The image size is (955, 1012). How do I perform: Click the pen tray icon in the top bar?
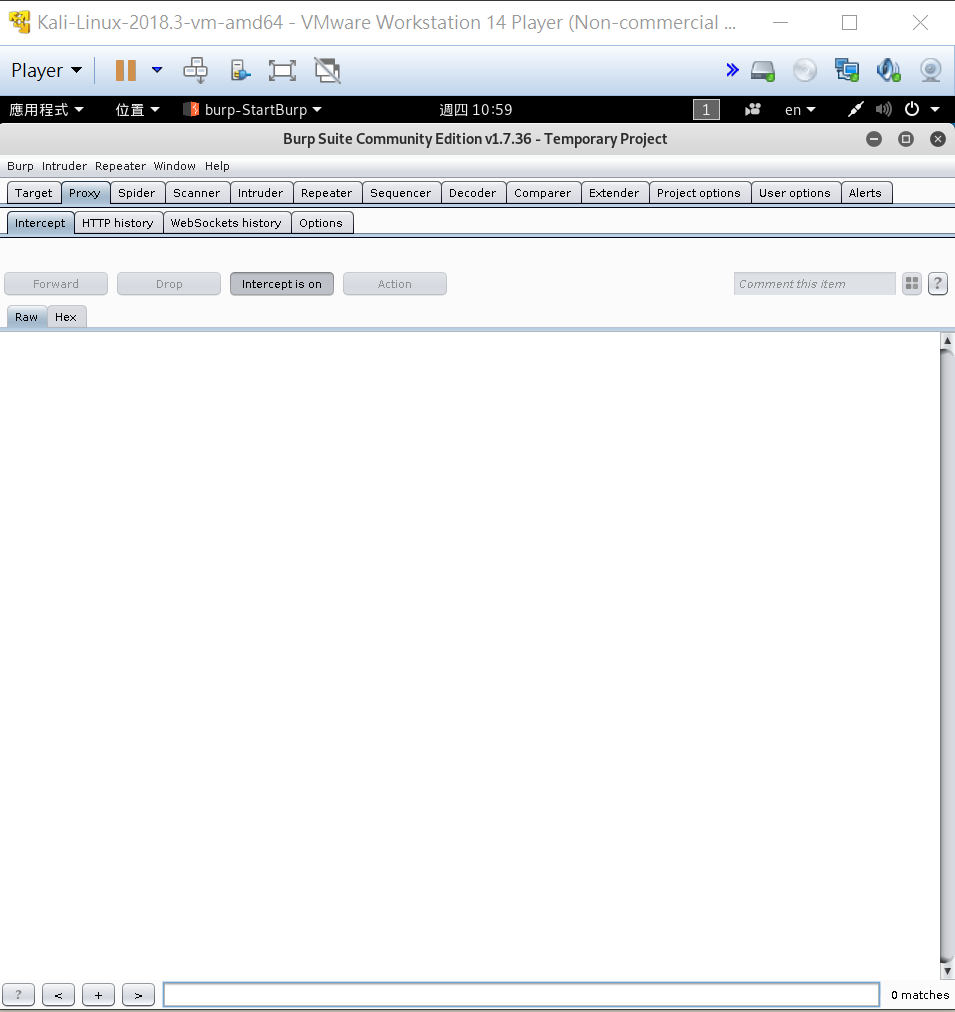[x=856, y=110]
